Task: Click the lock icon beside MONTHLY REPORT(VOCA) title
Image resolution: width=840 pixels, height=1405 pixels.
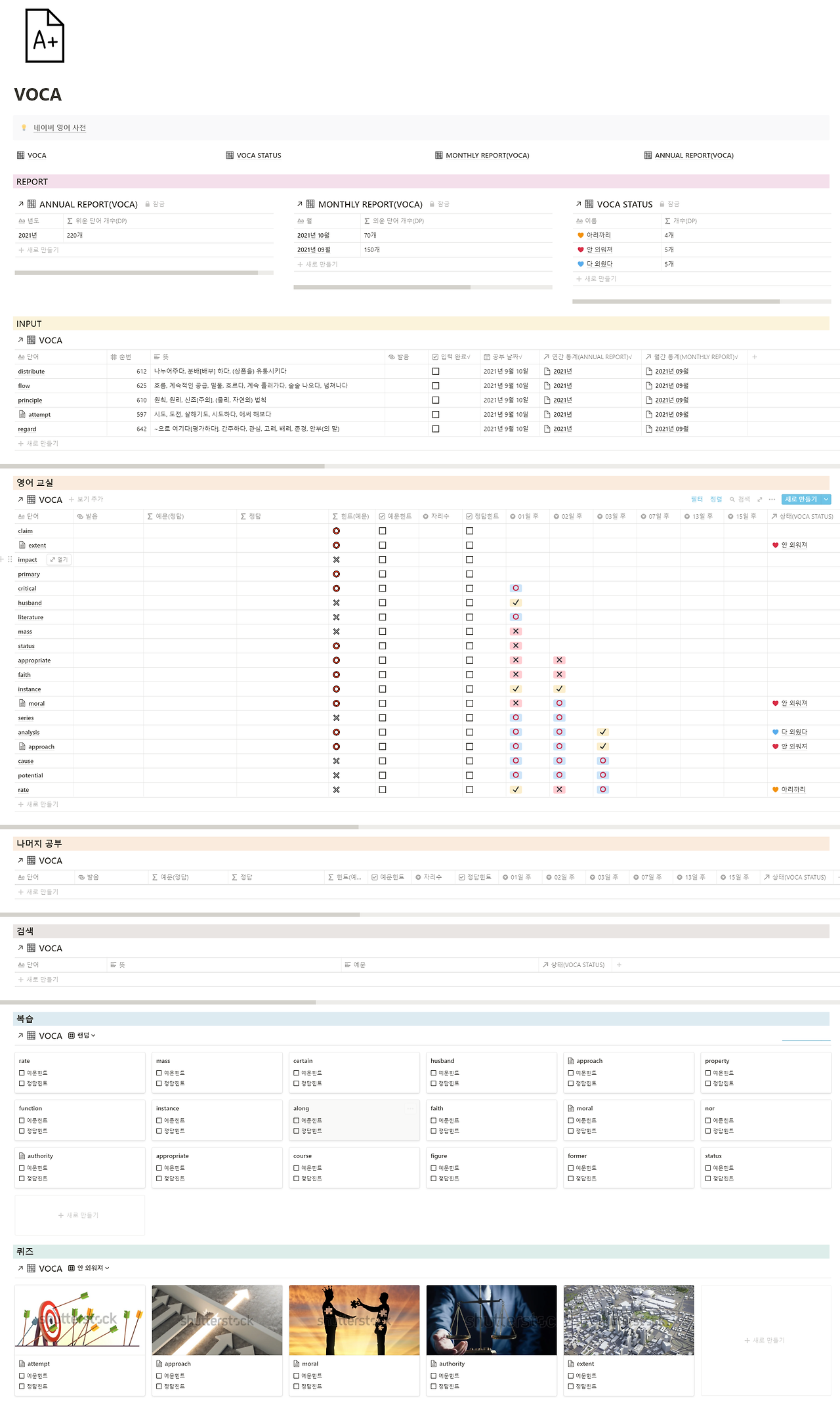Action: [432, 204]
